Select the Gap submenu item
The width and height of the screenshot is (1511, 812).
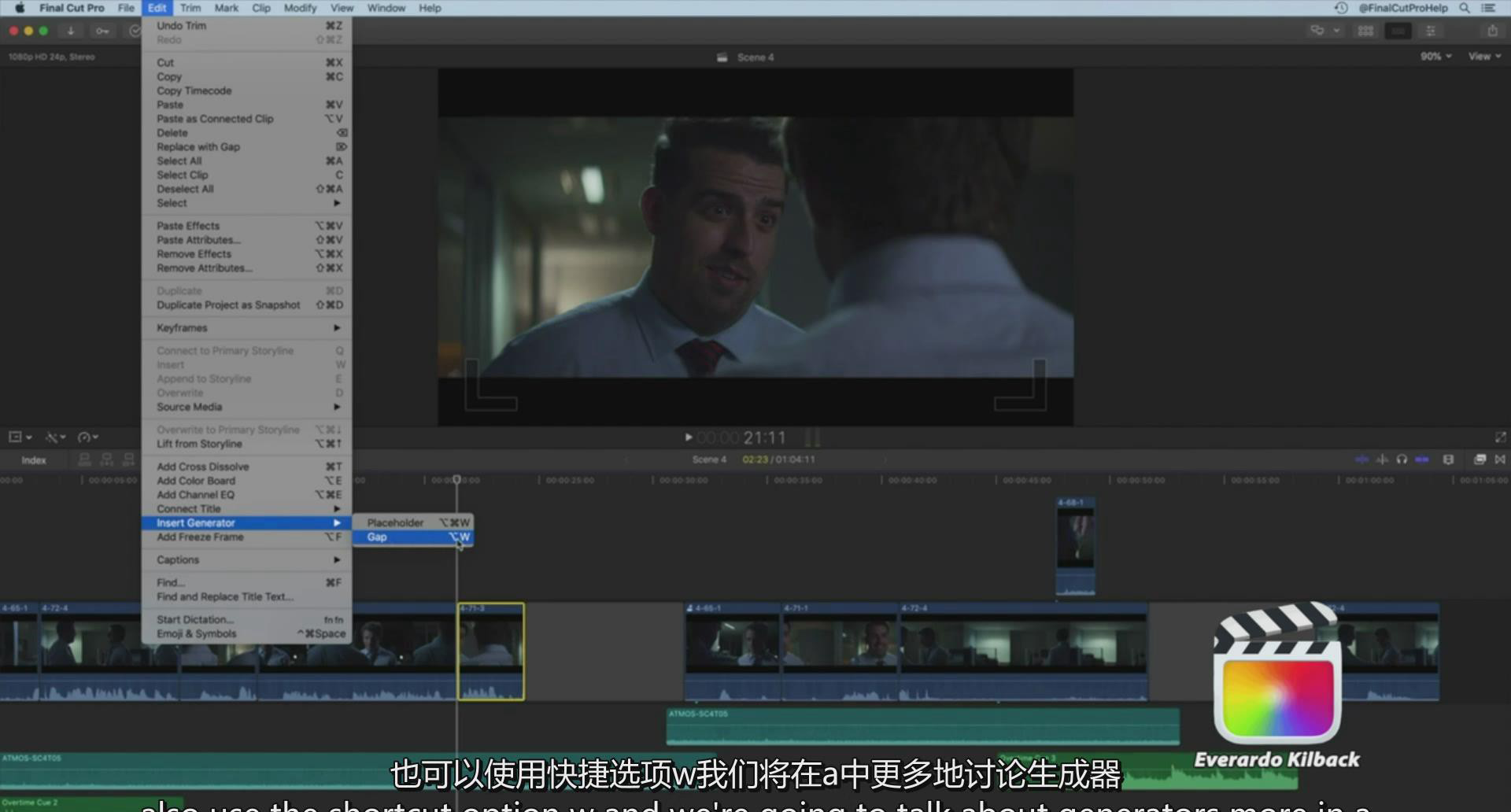[x=413, y=537]
